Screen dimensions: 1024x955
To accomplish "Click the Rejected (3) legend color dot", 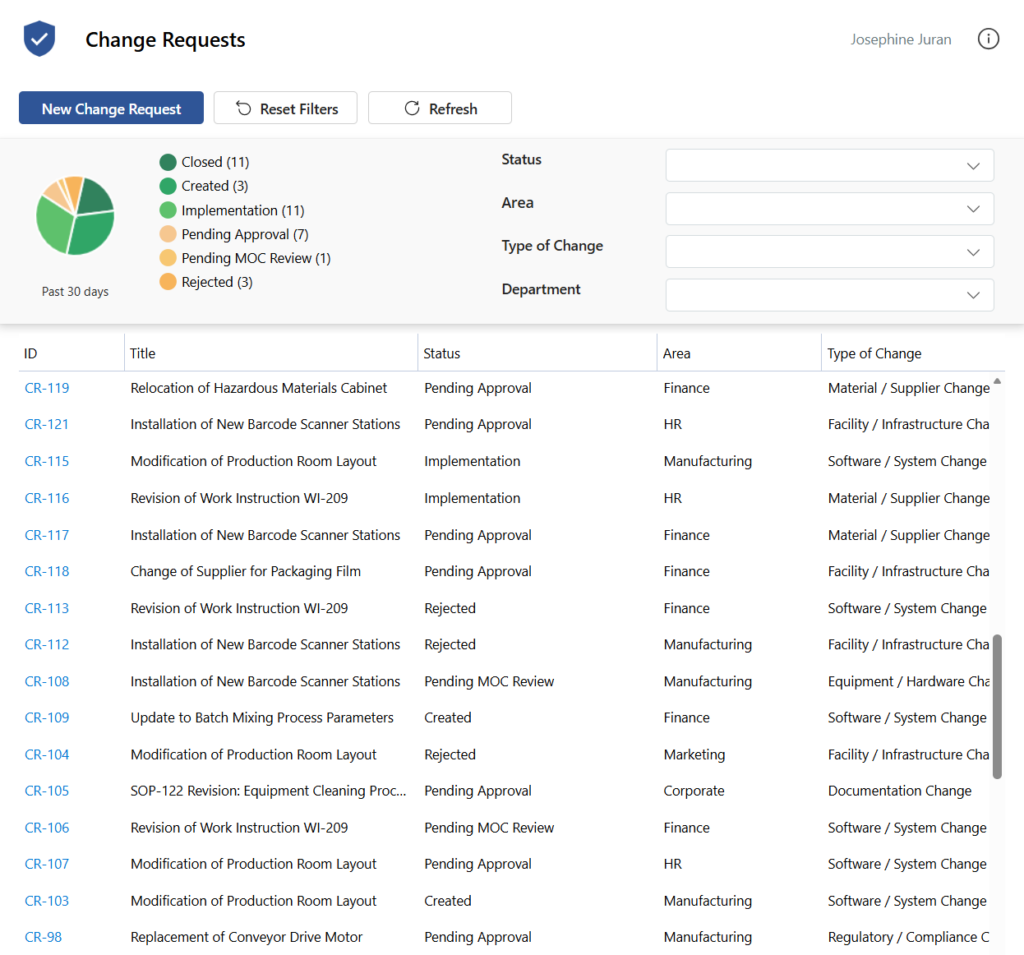I will click(168, 282).
